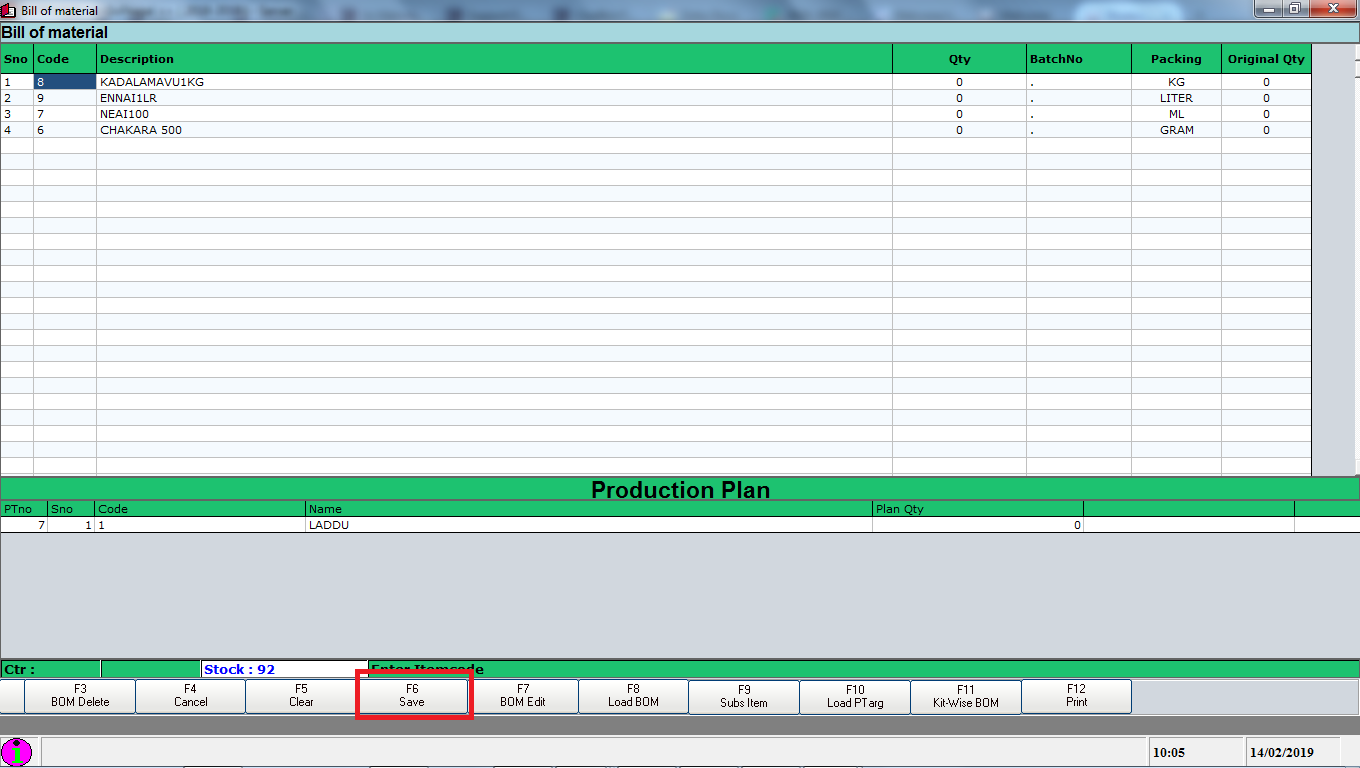1360x768 pixels.
Task: Click code 9 cell in ENNAI1LR row
Action: 65,98
